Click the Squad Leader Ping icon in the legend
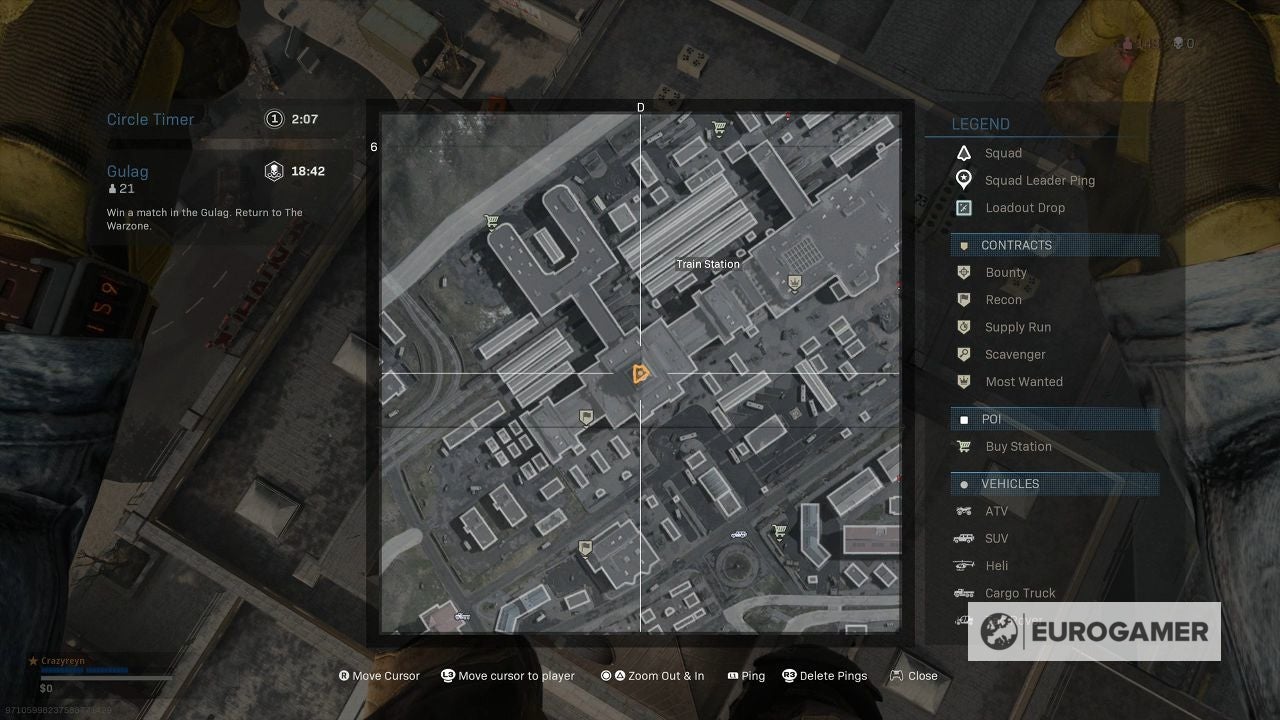This screenshot has height=720, width=1280. 964,180
